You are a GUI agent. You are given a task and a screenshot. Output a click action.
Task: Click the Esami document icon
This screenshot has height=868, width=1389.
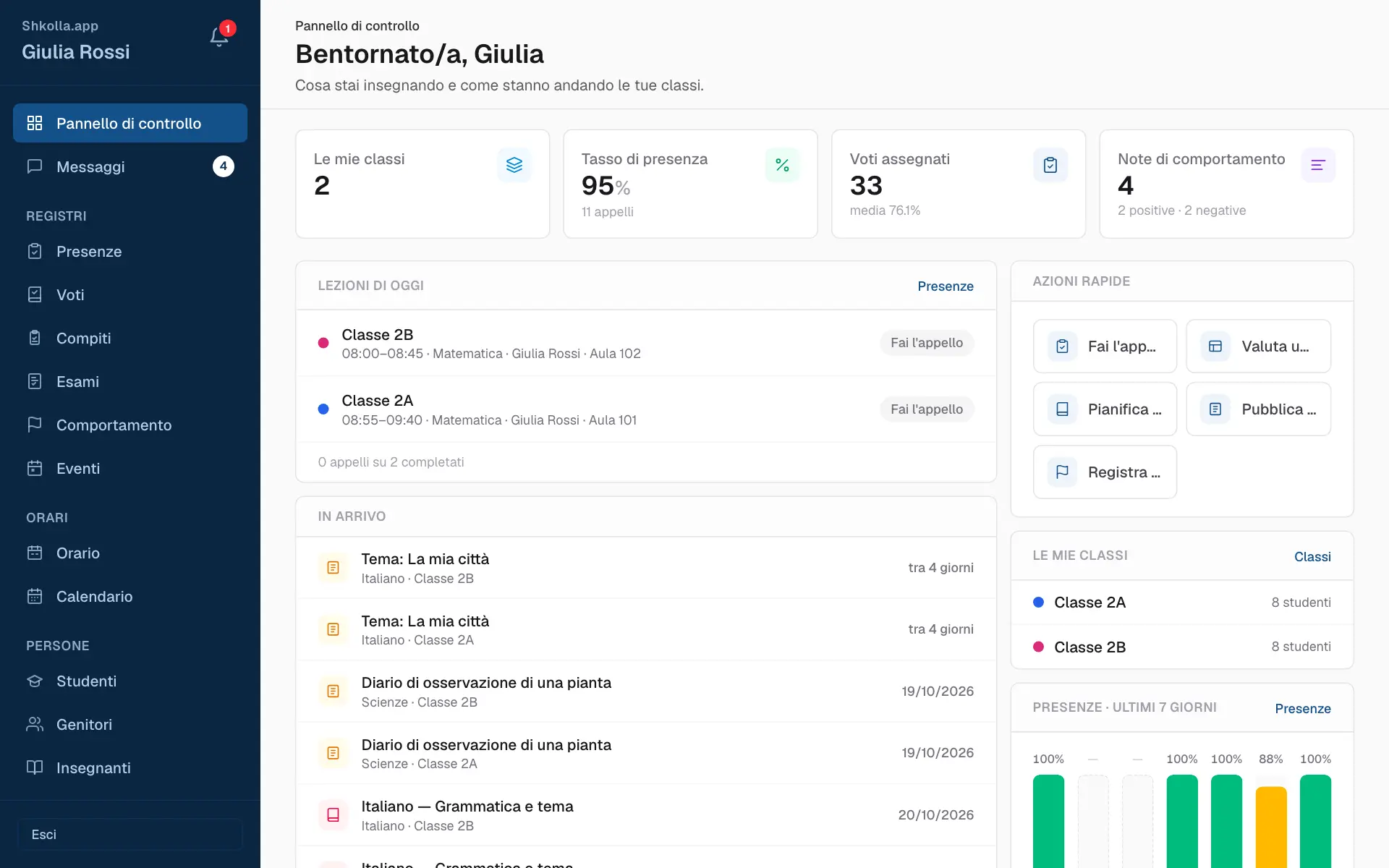[x=35, y=381]
